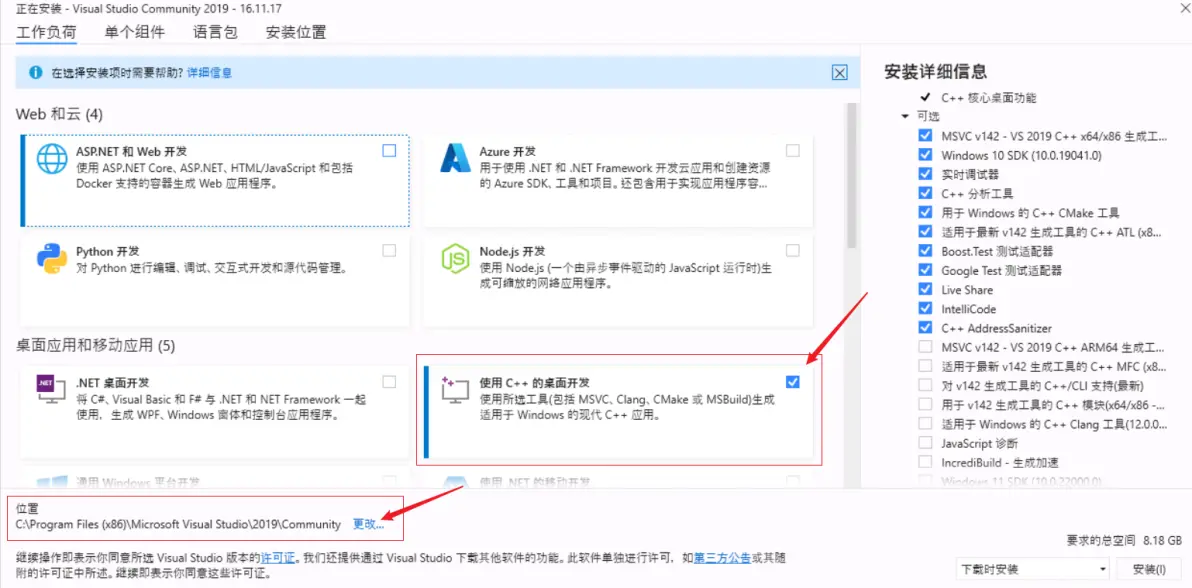Click the C++ 核心桌面功能 entry

tap(988, 97)
